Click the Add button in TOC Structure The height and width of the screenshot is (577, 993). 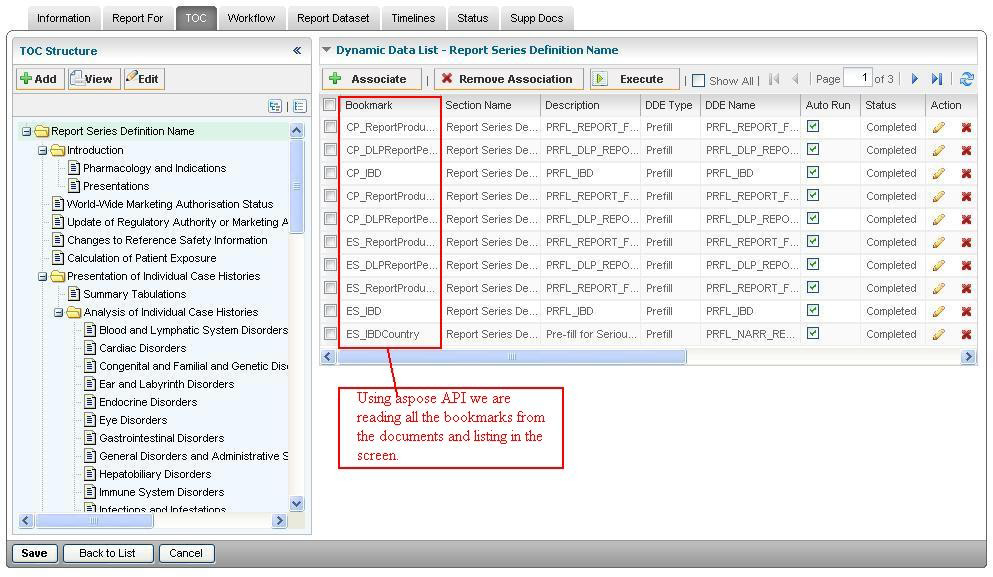pos(39,79)
